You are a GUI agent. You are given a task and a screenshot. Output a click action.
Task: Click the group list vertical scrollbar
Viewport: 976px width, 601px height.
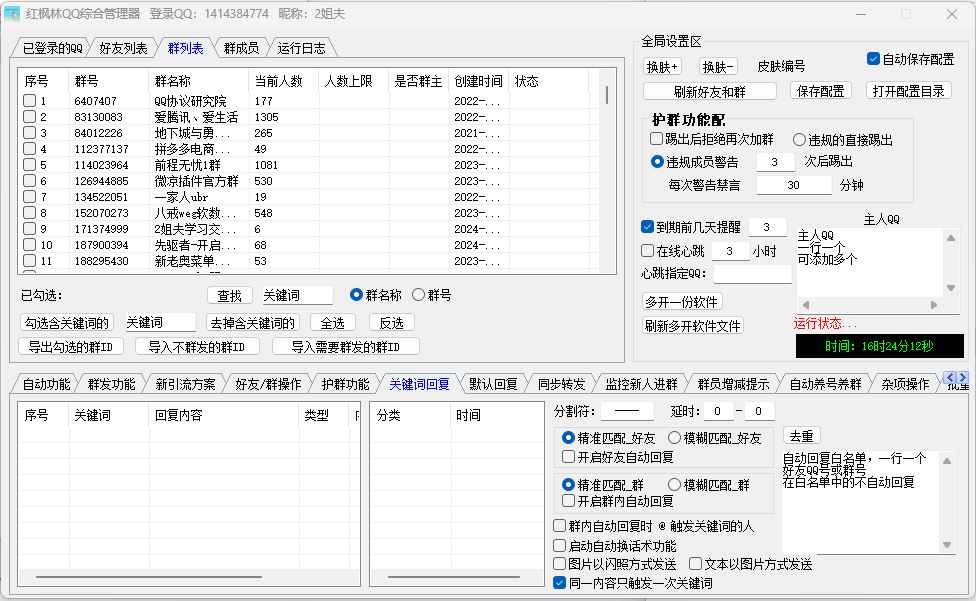[x=606, y=95]
